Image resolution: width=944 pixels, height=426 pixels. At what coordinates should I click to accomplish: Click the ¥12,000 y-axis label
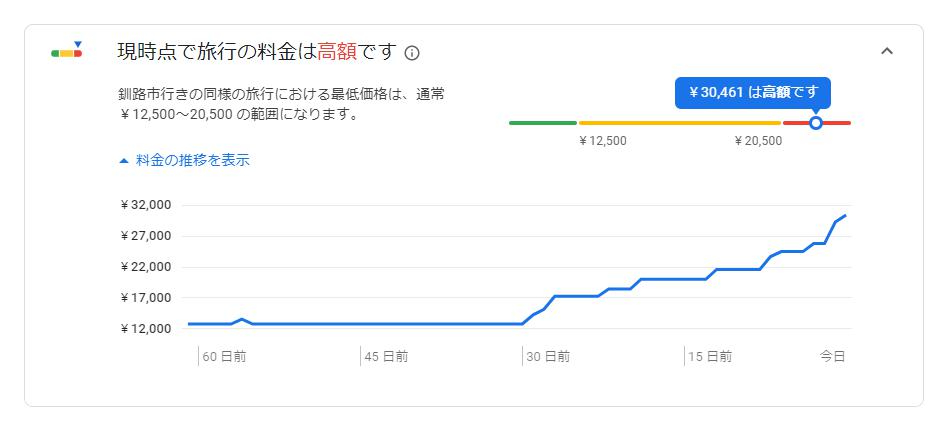tap(146, 329)
